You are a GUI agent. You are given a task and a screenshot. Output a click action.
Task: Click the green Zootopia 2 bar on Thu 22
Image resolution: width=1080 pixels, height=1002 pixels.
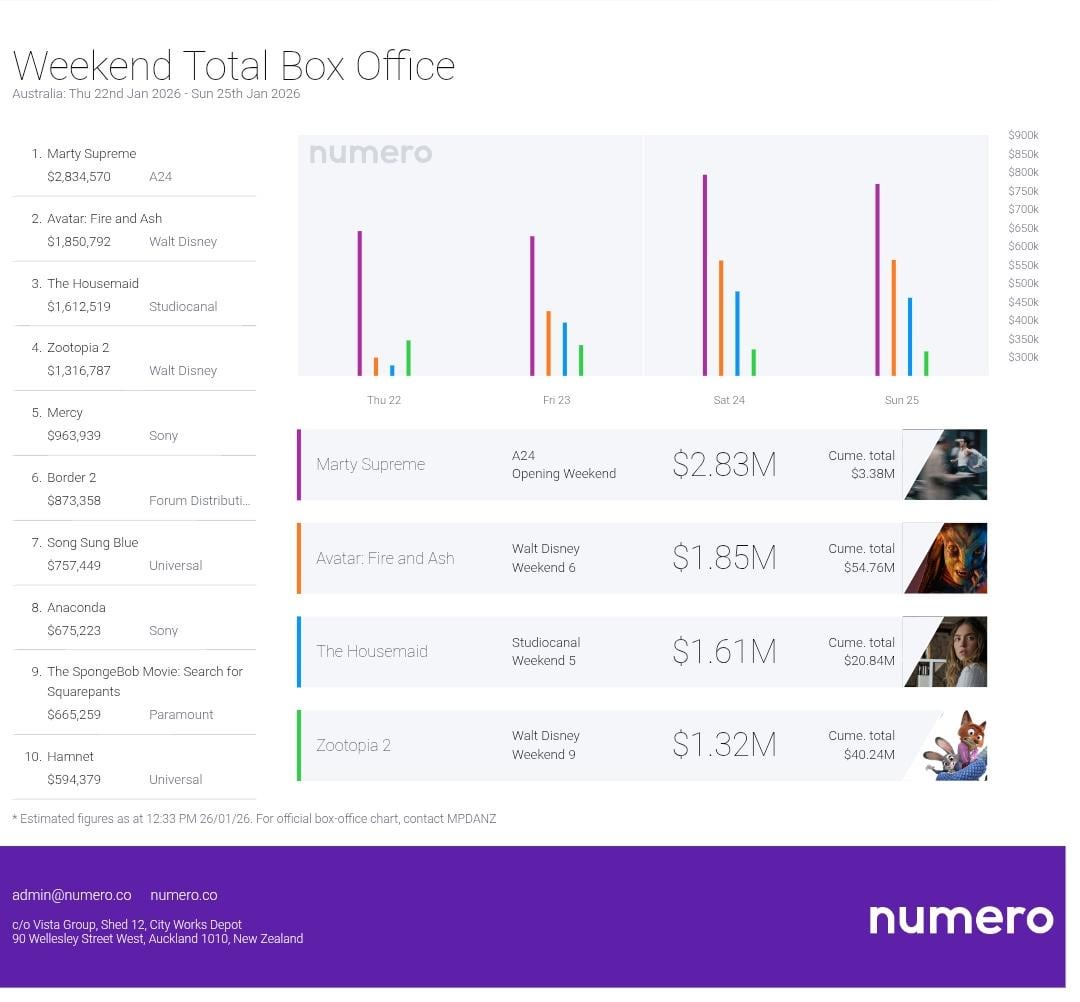(x=408, y=358)
